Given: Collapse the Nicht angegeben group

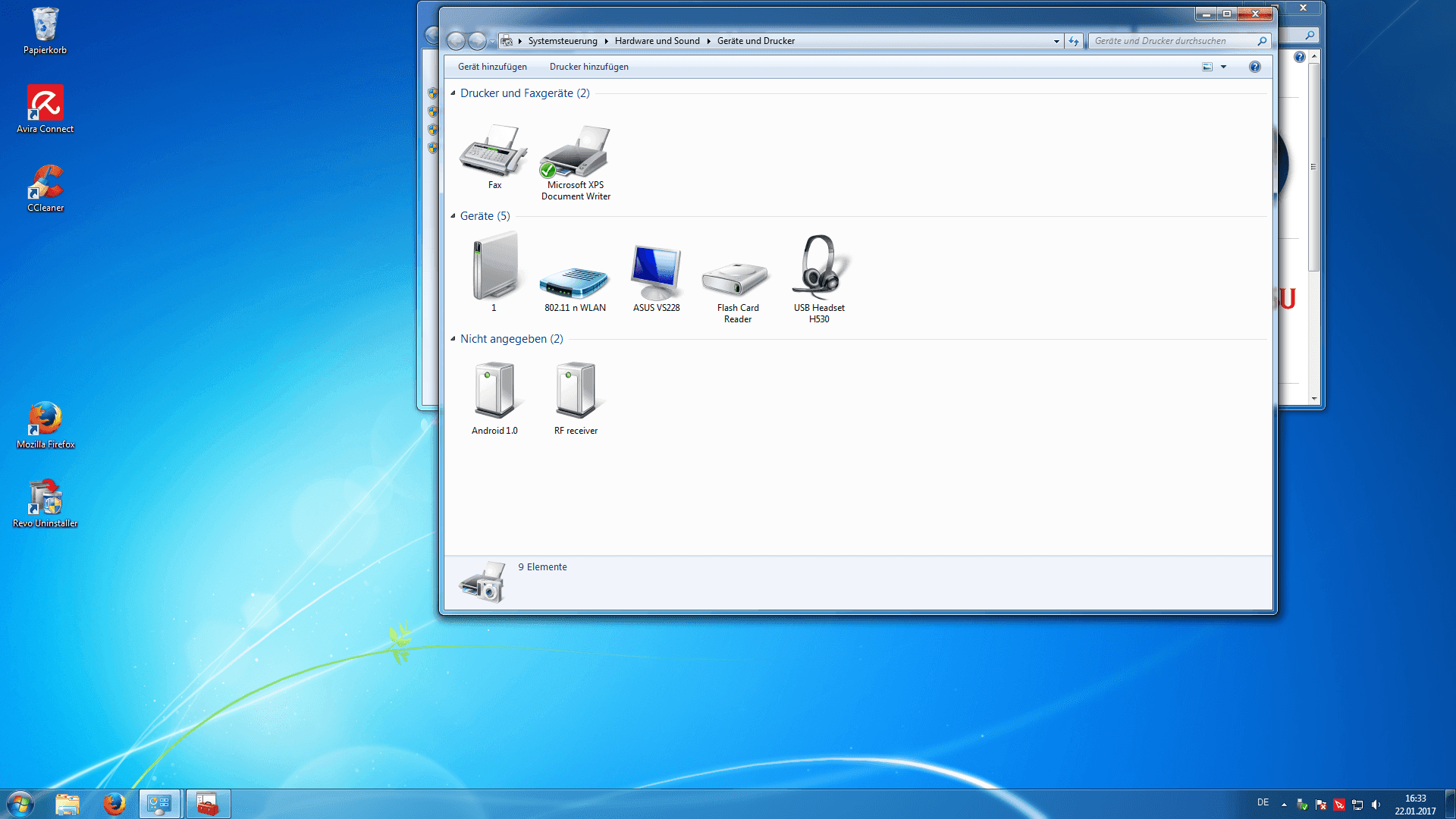Looking at the screenshot, I should [453, 339].
